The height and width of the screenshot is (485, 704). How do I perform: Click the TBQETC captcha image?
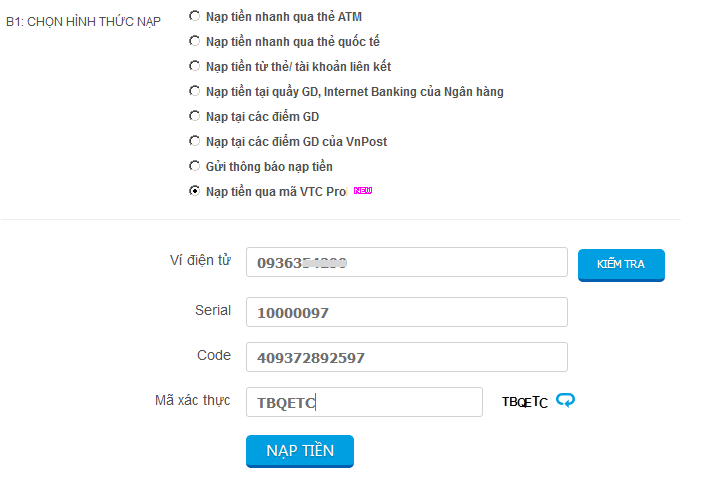pos(524,401)
